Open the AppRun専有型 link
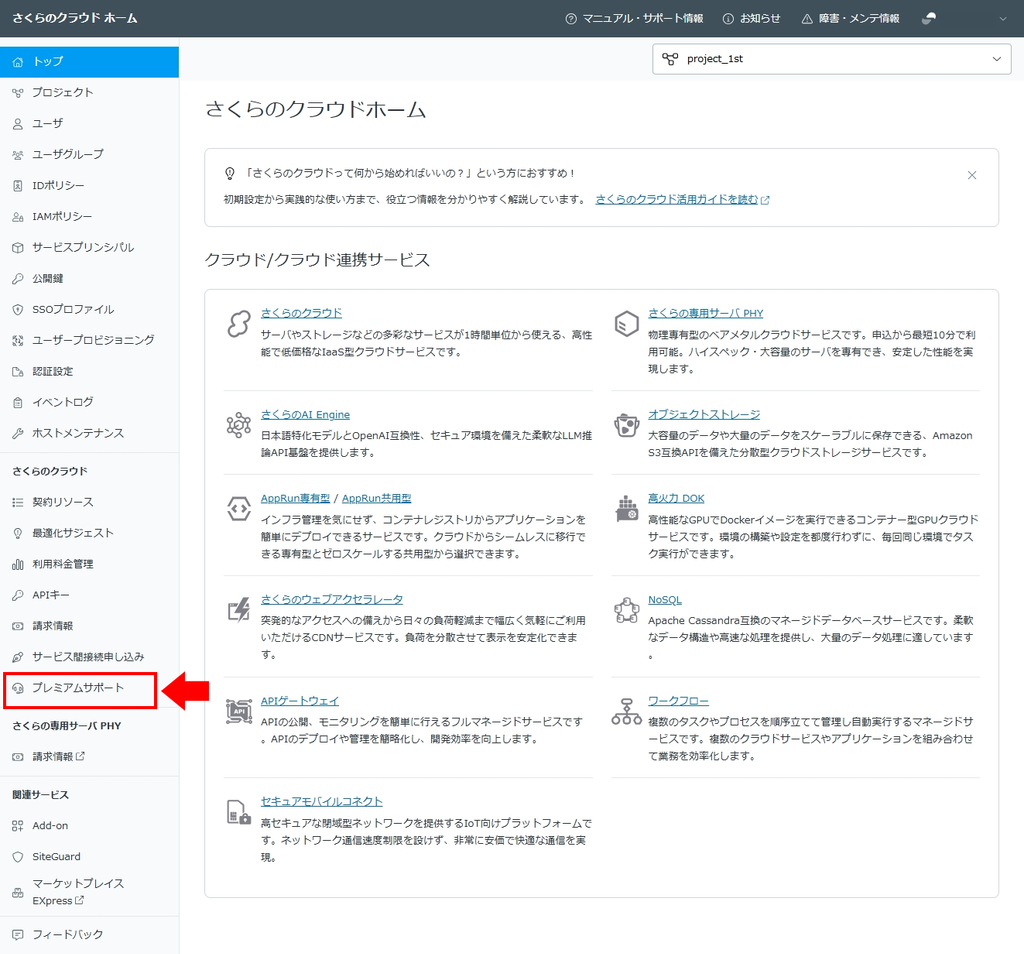This screenshot has height=954, width=1024. 295,498
